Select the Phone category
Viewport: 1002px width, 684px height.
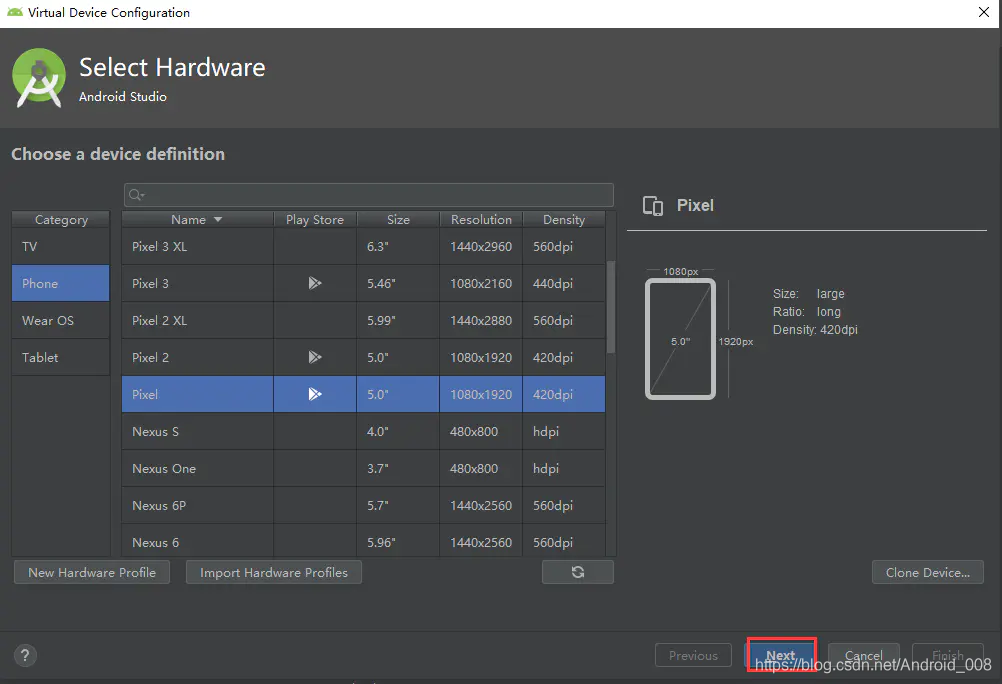pyautogui.click(x=61, y=283)
